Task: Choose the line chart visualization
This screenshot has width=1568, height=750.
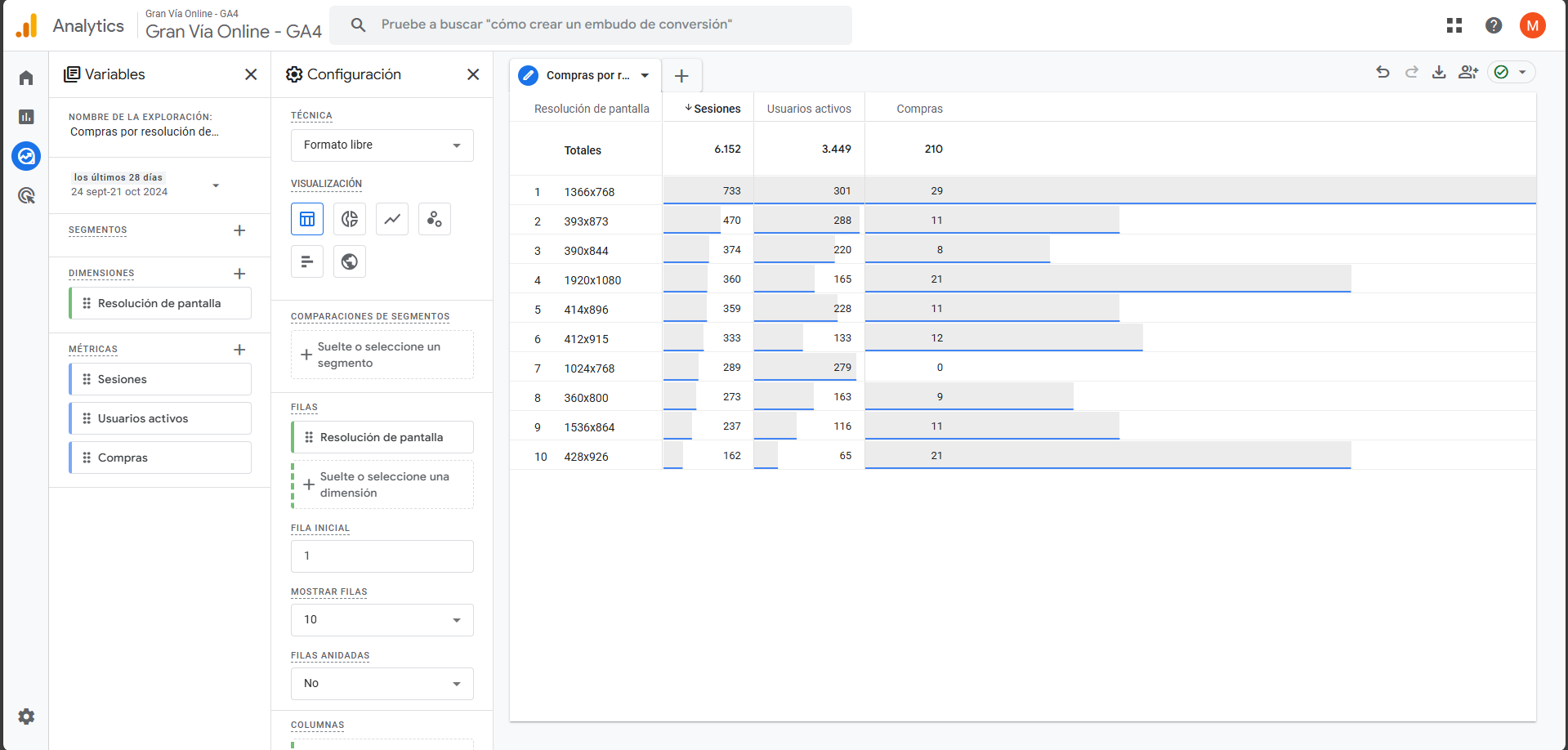Action: pos(392,219)
